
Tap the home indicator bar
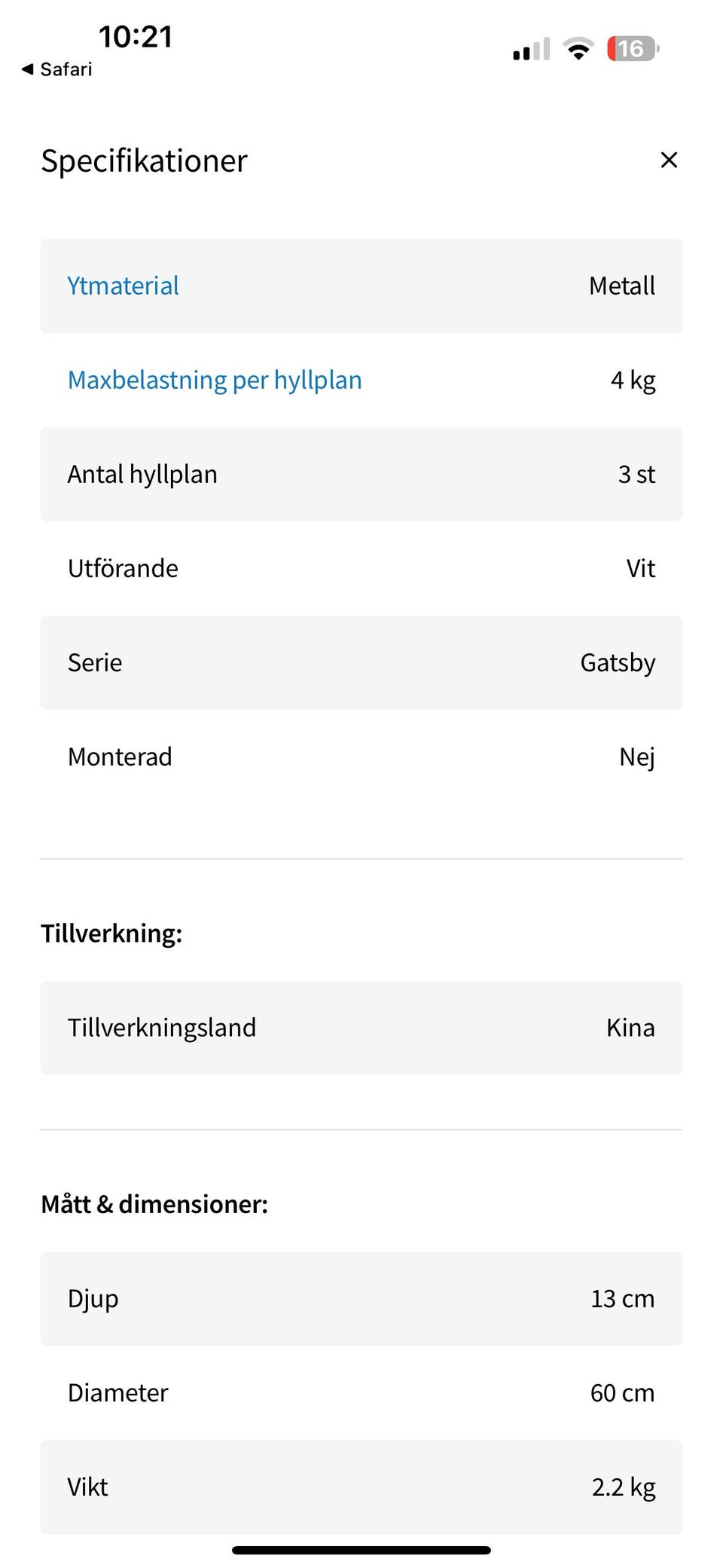pyautogui.click(x=361, y=1550)
